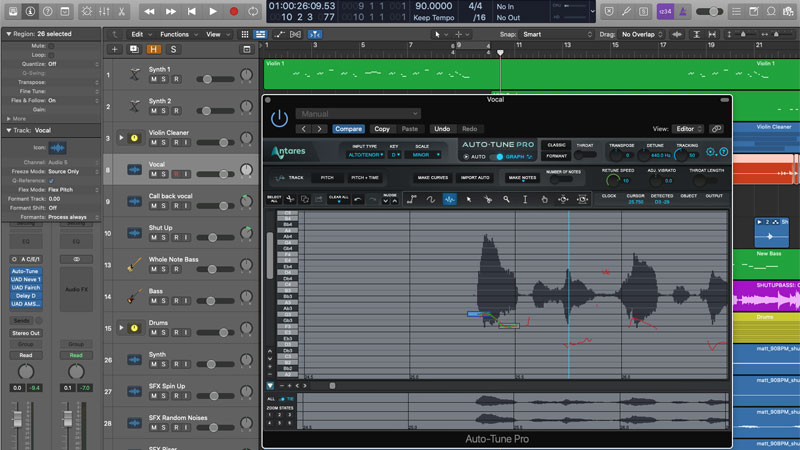Screen dimensions: 800x450
Task: Click the Make Curves button
Action: (432, 178)
